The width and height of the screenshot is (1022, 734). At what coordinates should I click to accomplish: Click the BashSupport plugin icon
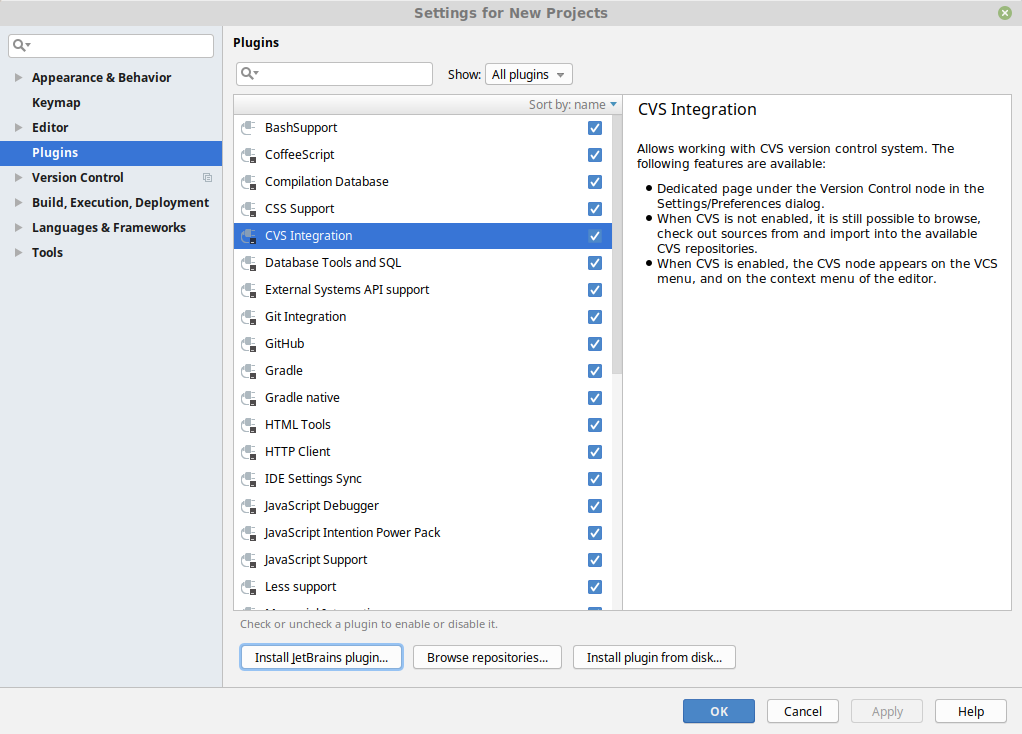click(248, 128)
